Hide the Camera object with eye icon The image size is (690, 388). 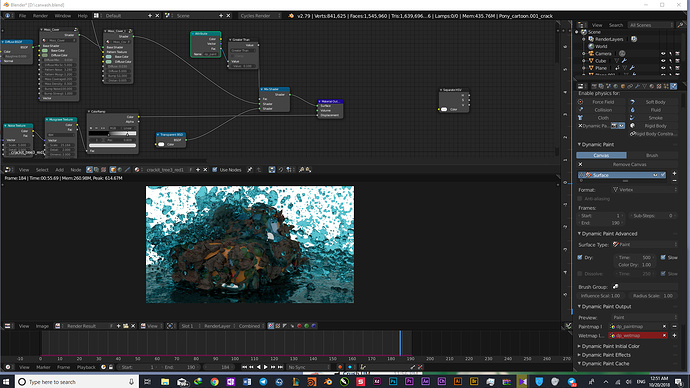pos(663,54)
